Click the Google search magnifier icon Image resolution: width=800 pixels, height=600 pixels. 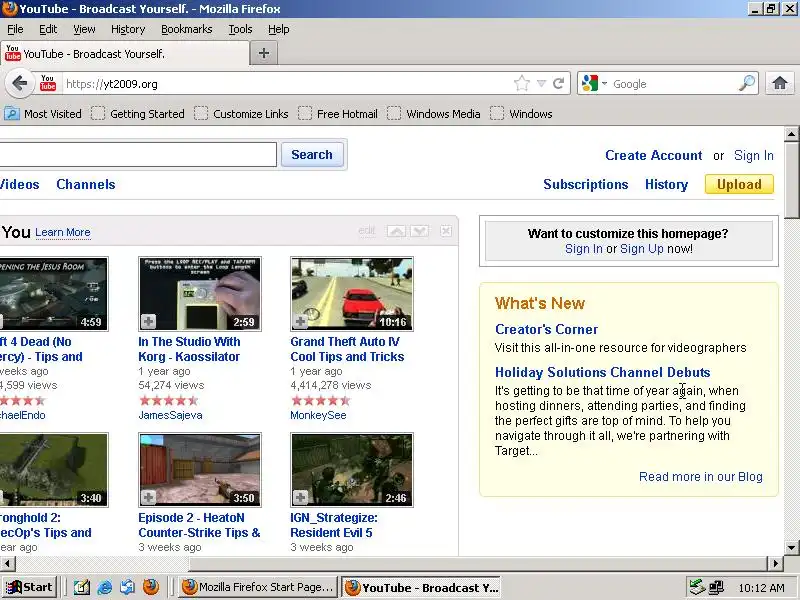click(746, 83)
